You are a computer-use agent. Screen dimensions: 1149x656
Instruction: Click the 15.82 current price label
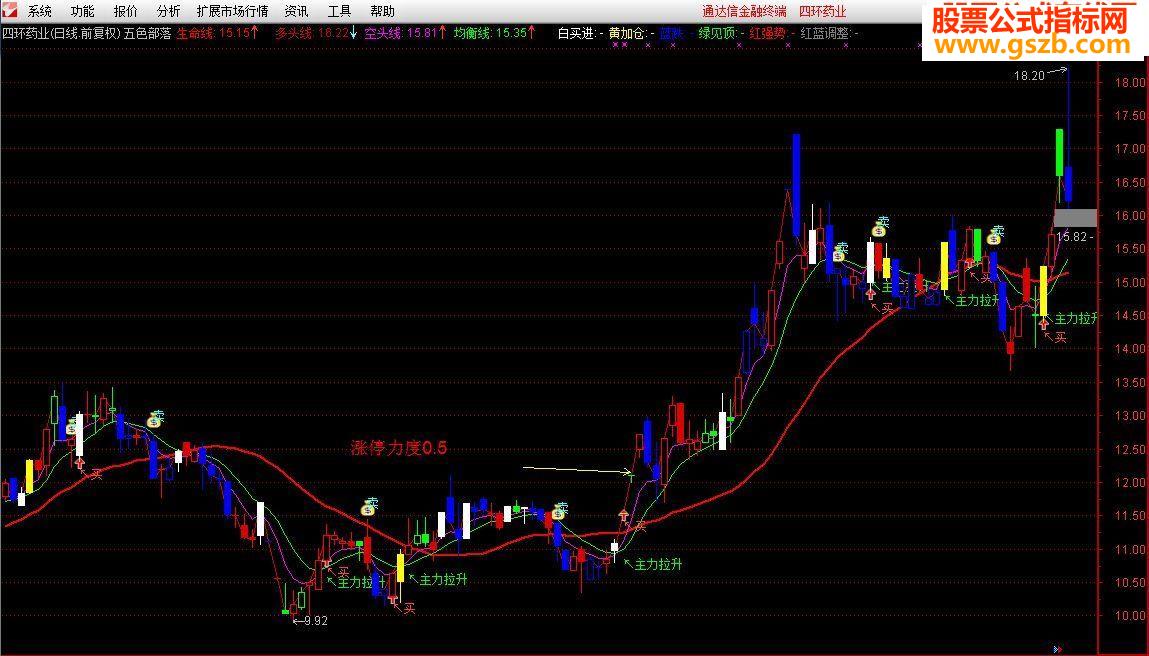[x=1071, y=237]
